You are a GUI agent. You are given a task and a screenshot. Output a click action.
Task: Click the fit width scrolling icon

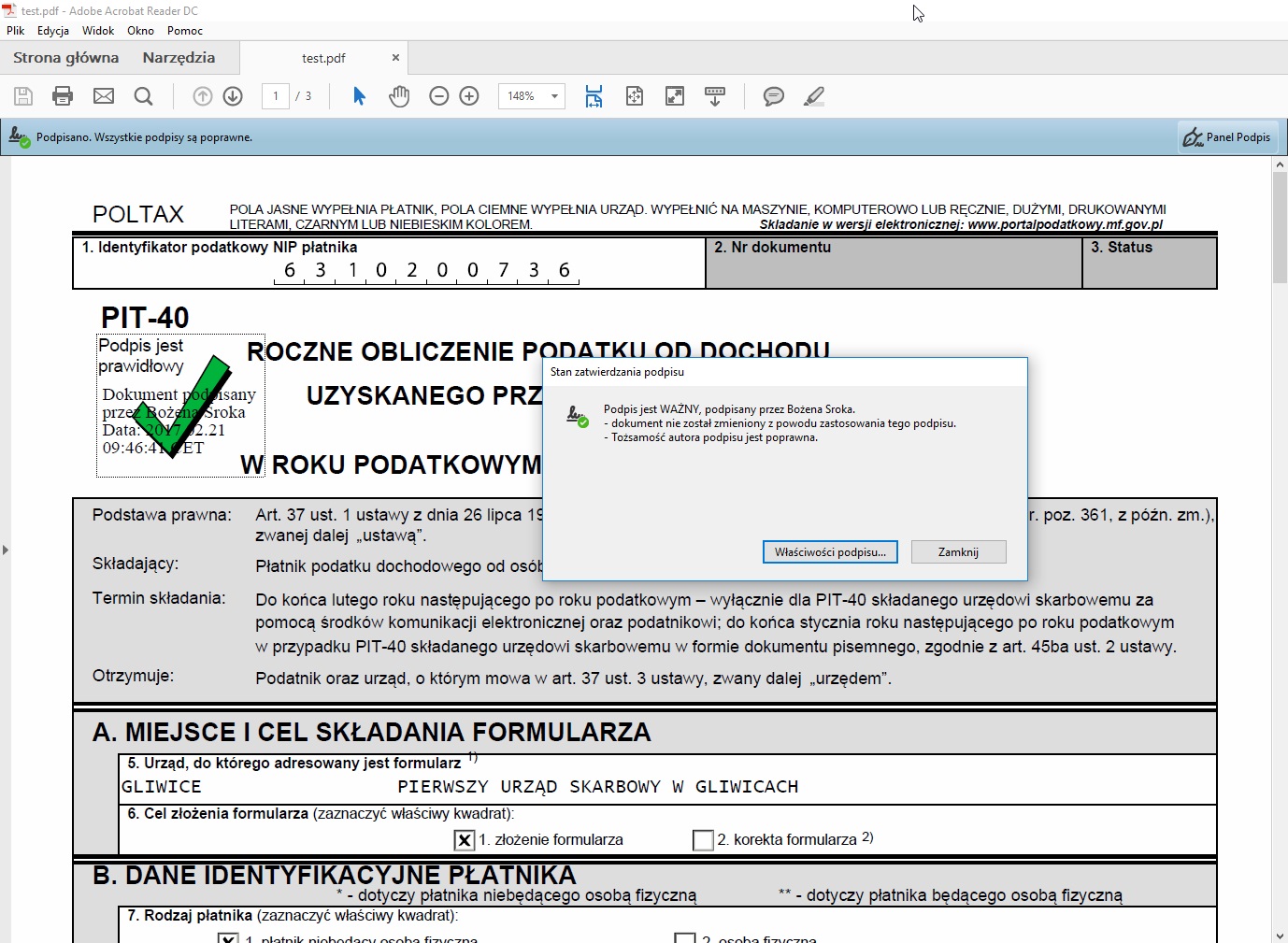coord(594,95)
